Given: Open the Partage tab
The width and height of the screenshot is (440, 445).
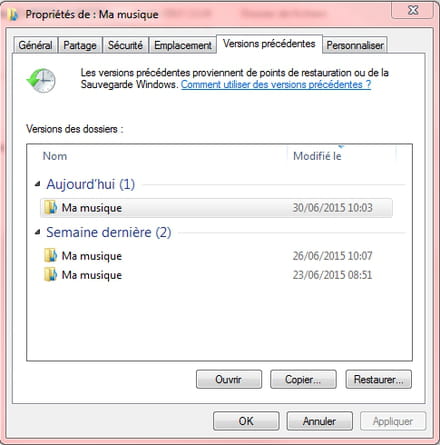Looking at the screenshot, I should 80,45.
